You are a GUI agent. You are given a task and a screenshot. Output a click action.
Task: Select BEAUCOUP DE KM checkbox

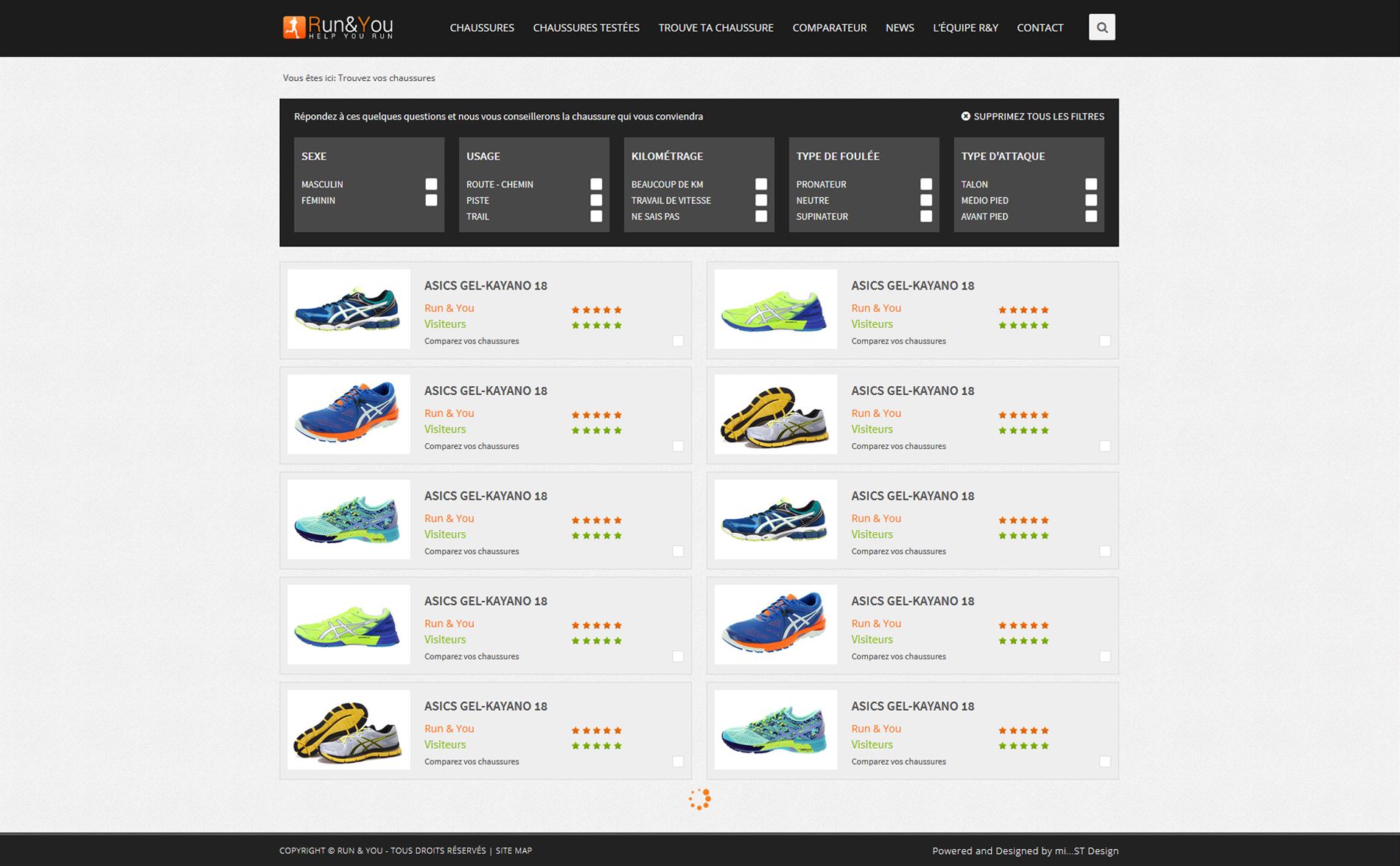pyautogui.click(x=761, y=184)
